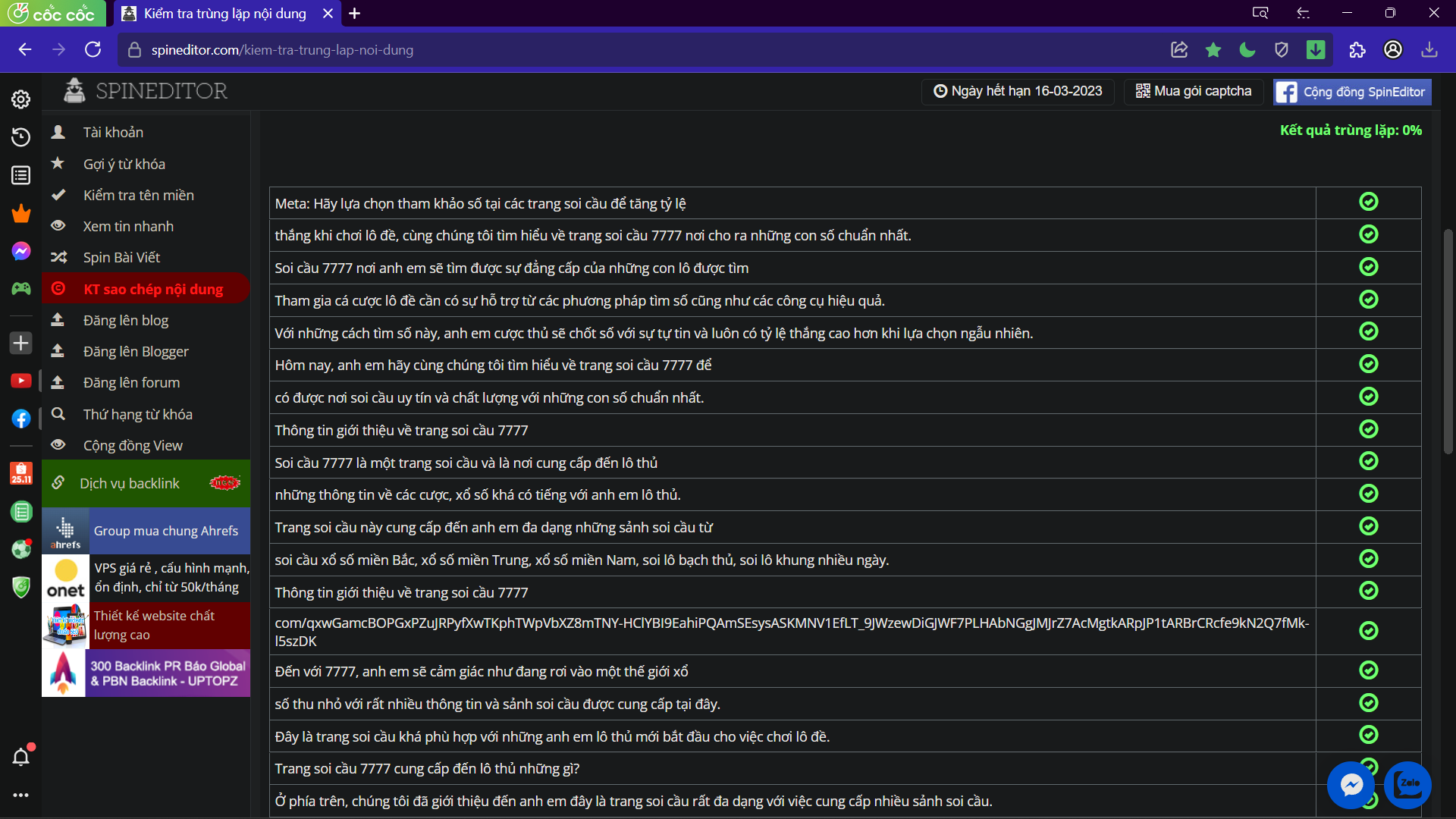The width and height of the screenshot is (1456, 819).
Task: Click the Zalo chat bubble
Action: coord(1407,785)
